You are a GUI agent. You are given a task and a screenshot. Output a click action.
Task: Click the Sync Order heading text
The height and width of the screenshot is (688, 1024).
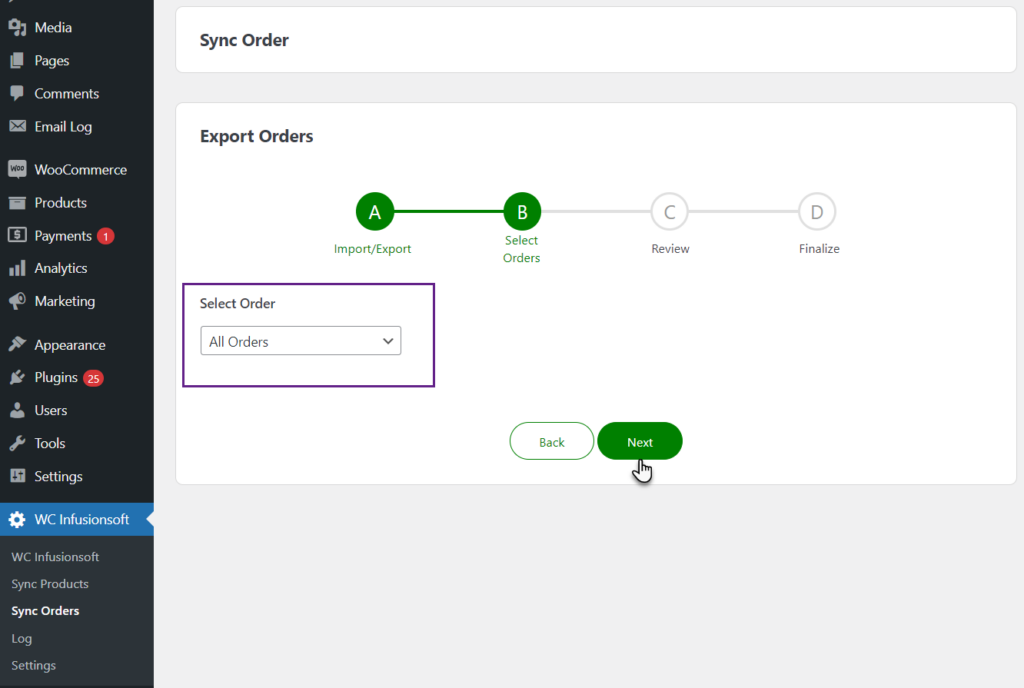244,40
